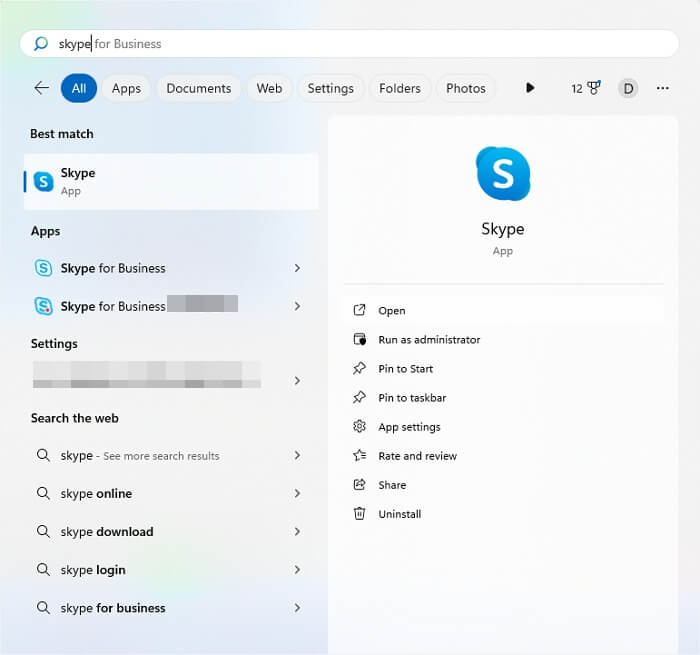Switch to the Folders filter tab
700x655 pixels.
(x=400, y=88)
